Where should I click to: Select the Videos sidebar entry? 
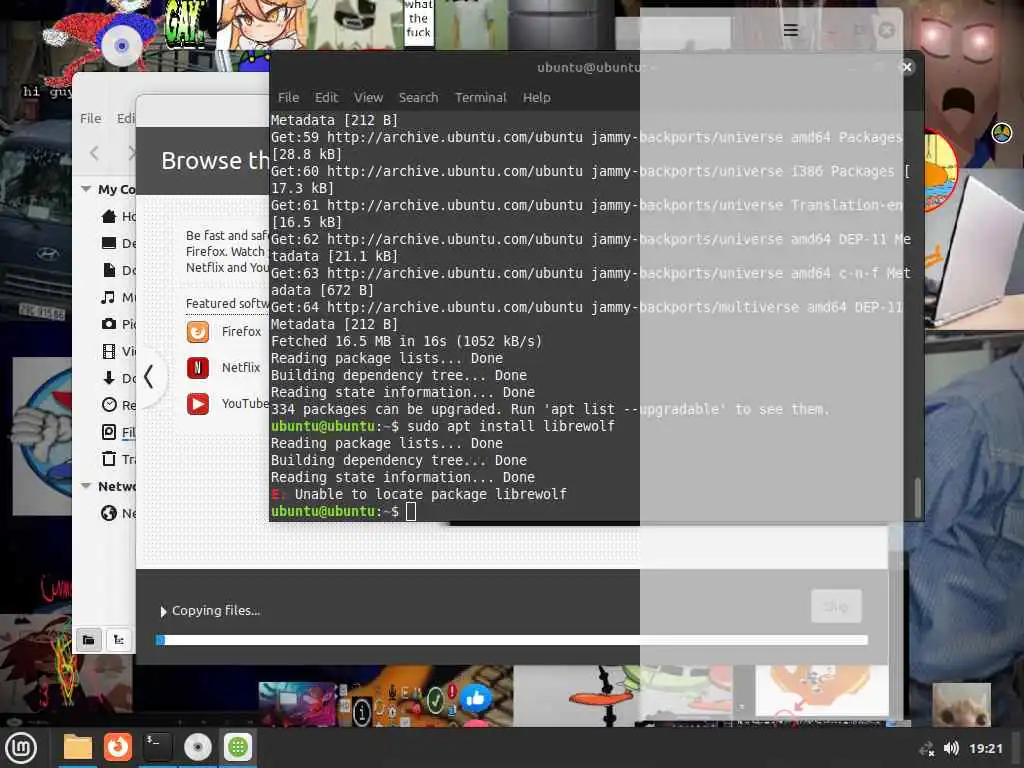pos(118,351)
